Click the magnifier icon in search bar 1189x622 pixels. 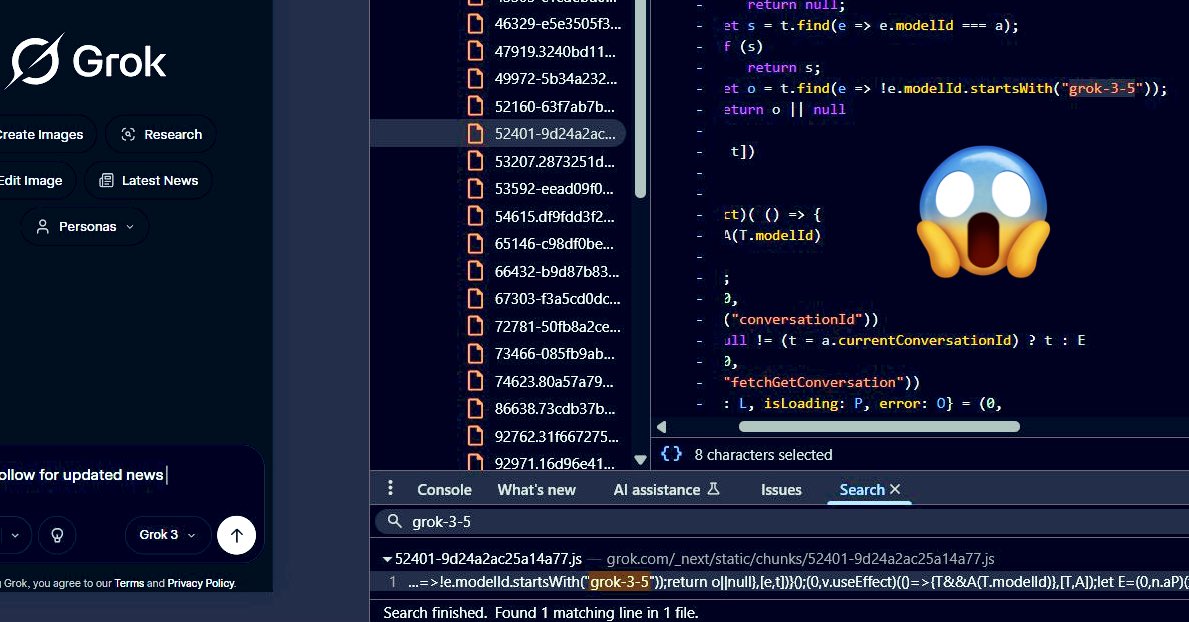click(x=394, y=521)
